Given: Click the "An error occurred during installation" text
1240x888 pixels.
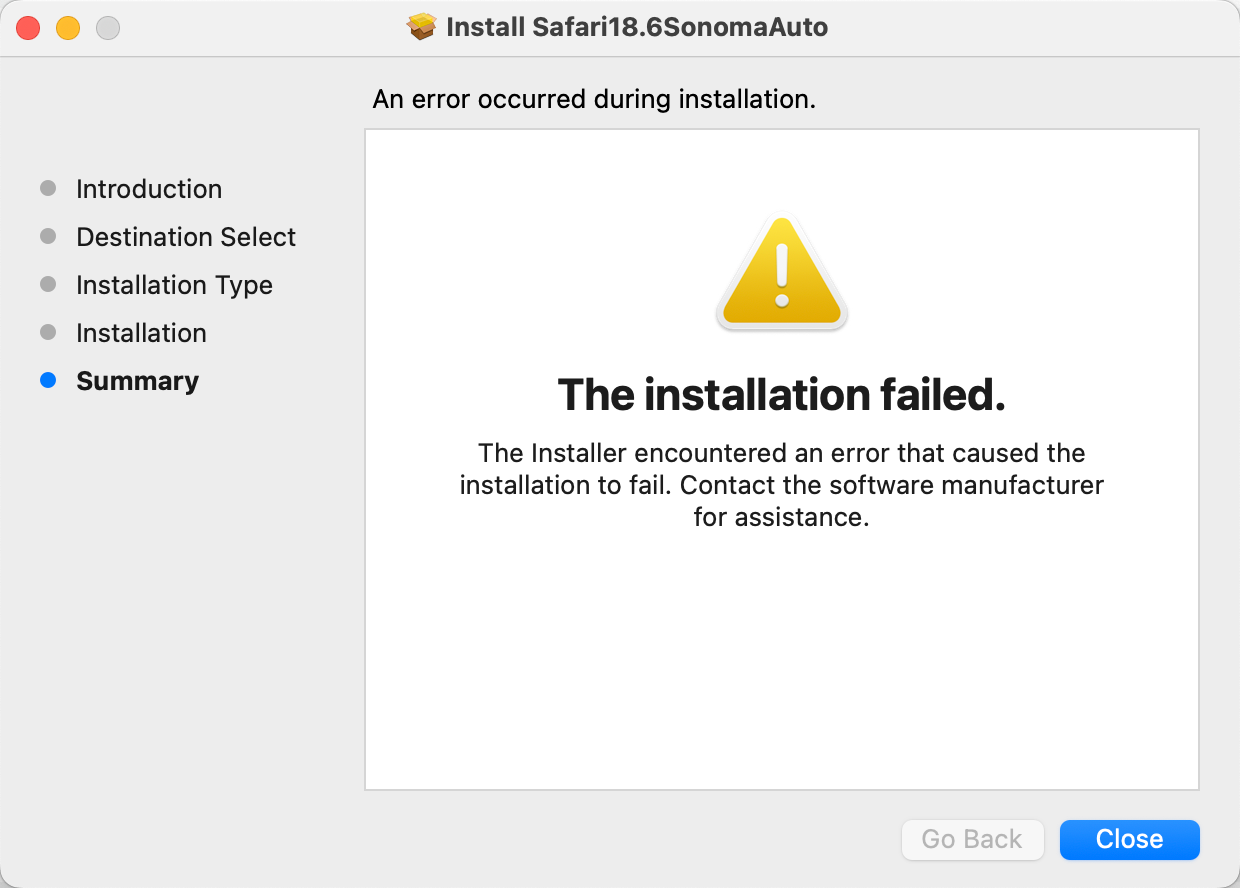Looking at the screenshot, I should [594, 100].
